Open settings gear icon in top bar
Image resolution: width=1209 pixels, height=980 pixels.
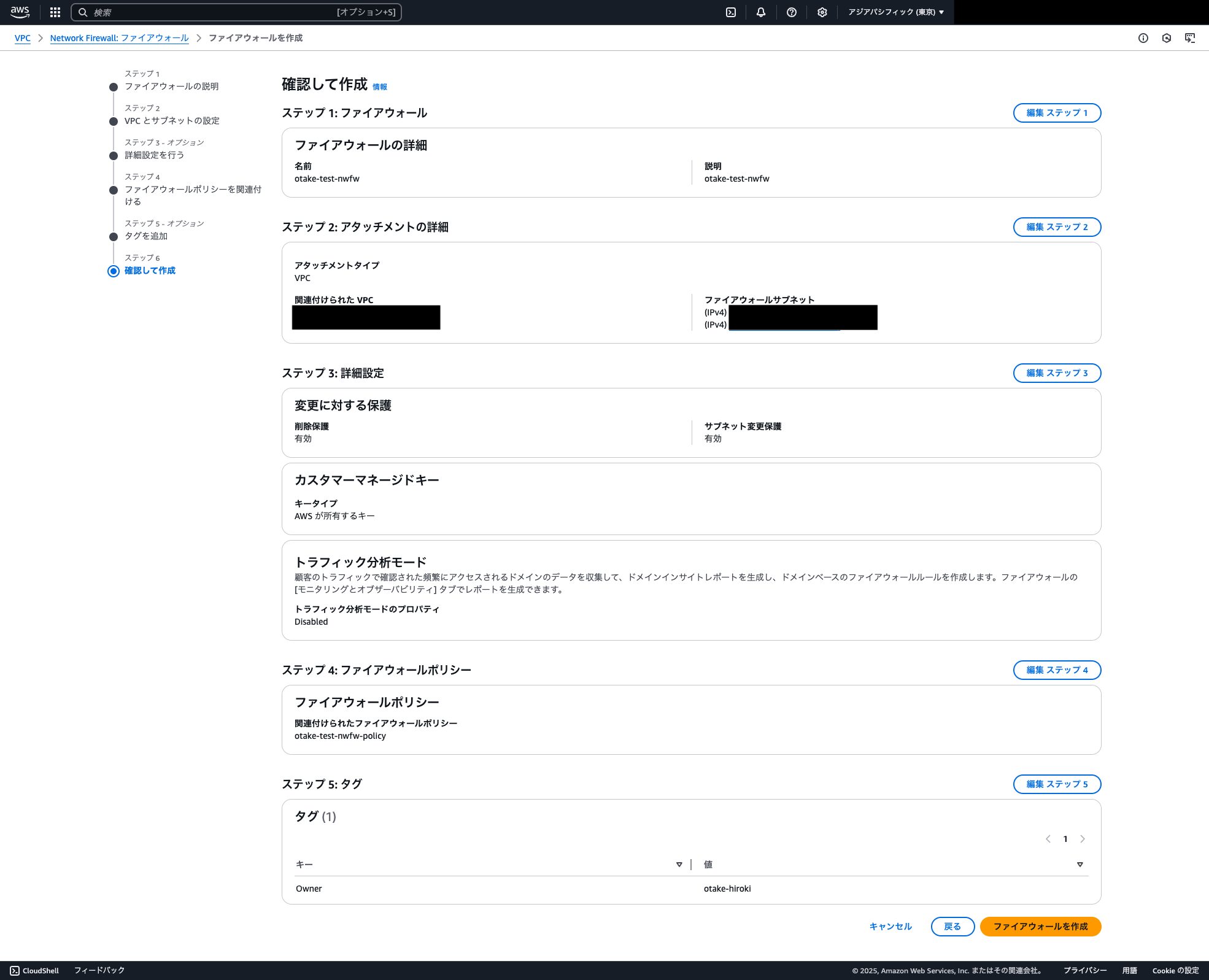[822, 12]
